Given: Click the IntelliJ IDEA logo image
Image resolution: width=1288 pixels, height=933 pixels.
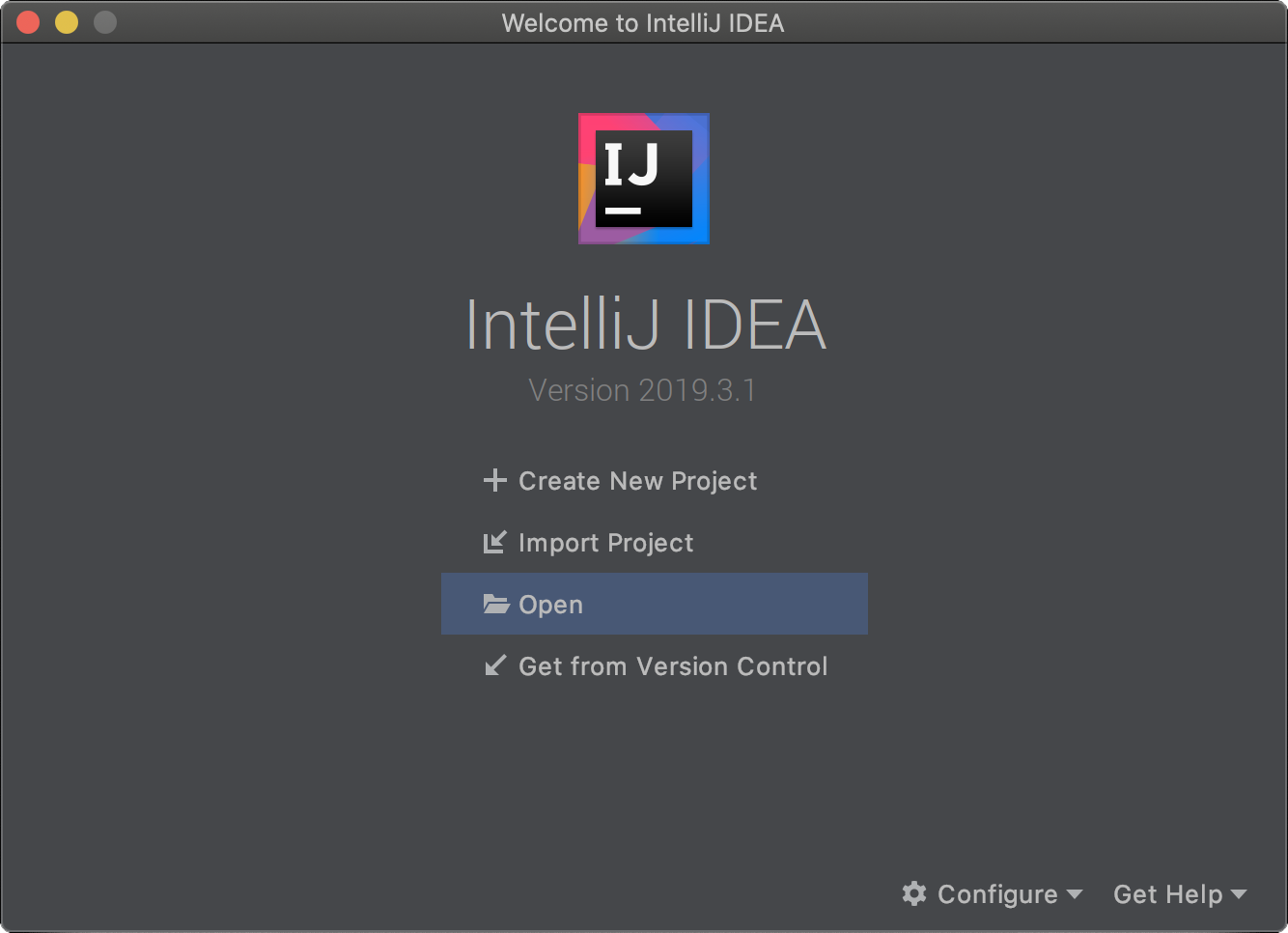Looking at the screenshot, I should click(x=643, y=179).
